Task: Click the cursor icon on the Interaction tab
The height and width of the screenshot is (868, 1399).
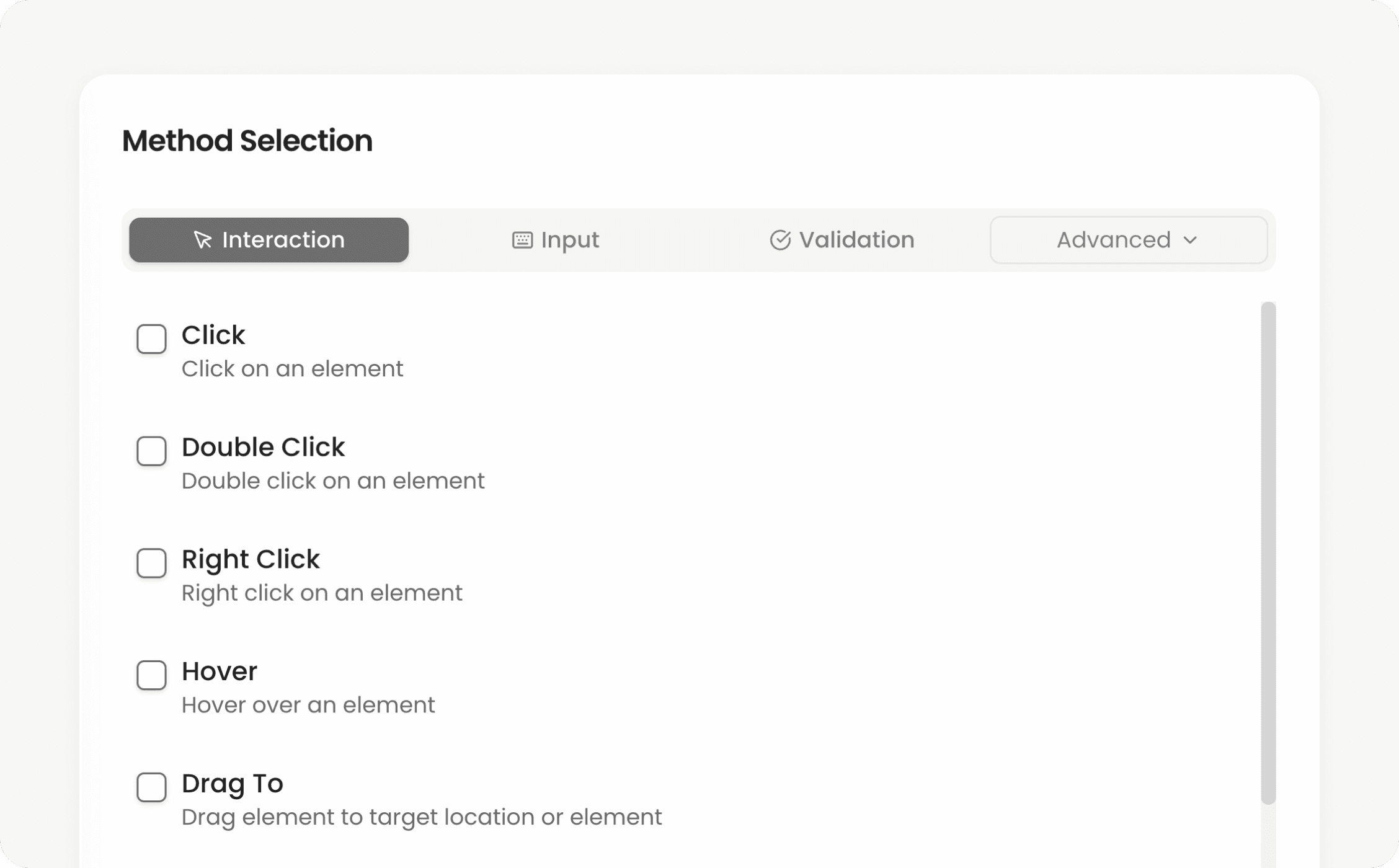Action: click(203, 240)
